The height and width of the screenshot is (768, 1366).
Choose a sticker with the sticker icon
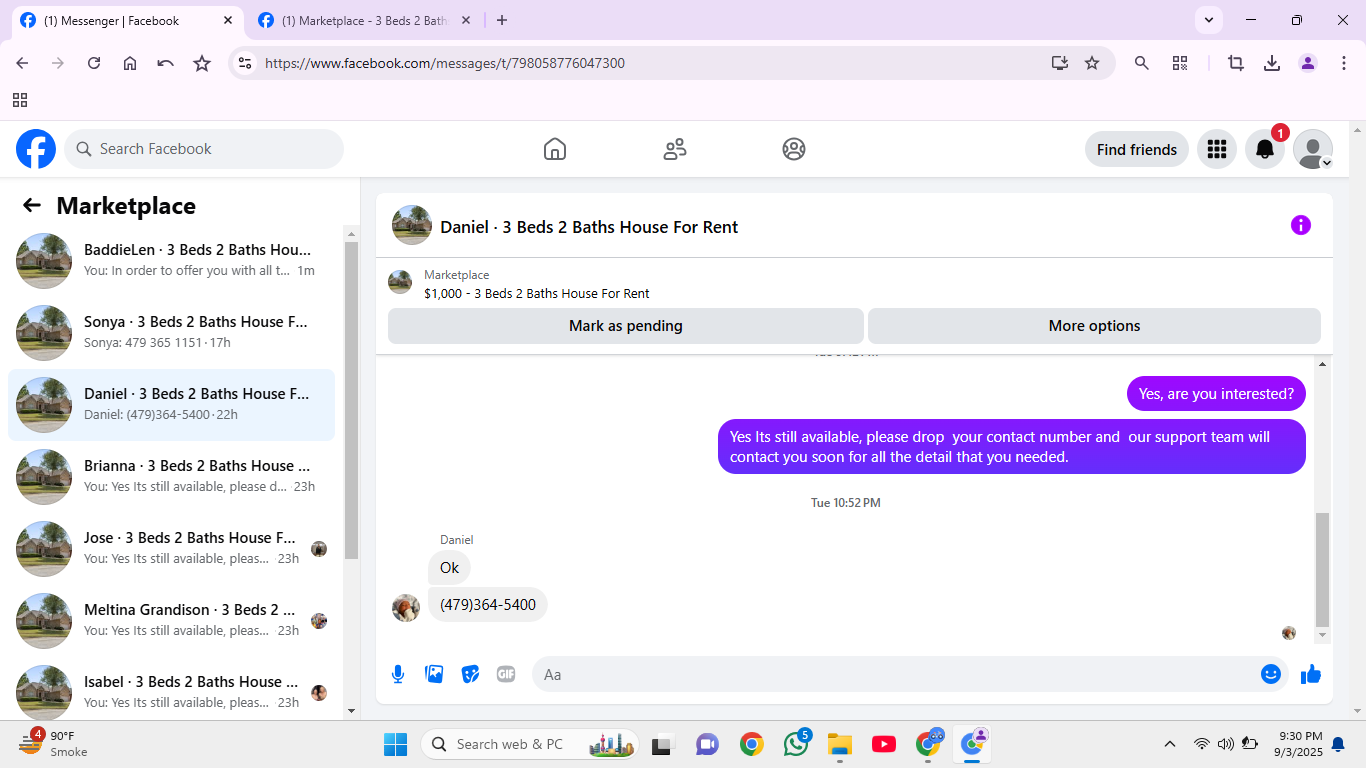[x=470, y=674]
